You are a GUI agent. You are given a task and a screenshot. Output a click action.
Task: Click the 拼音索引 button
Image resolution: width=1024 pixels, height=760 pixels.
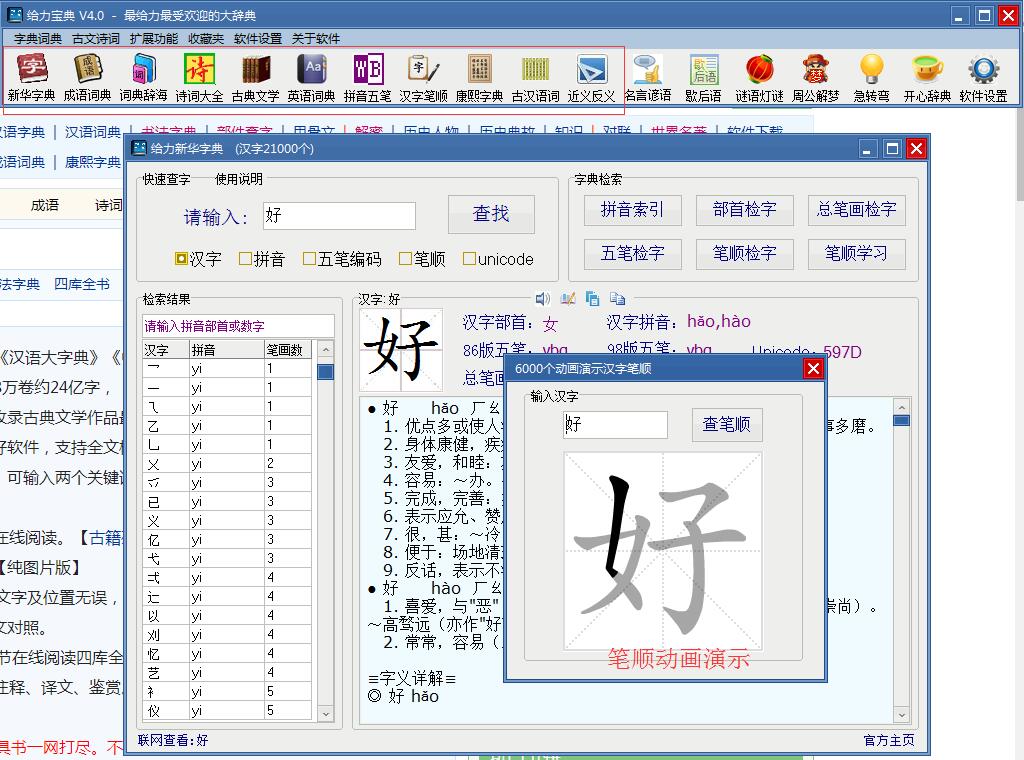pos(633,210)
